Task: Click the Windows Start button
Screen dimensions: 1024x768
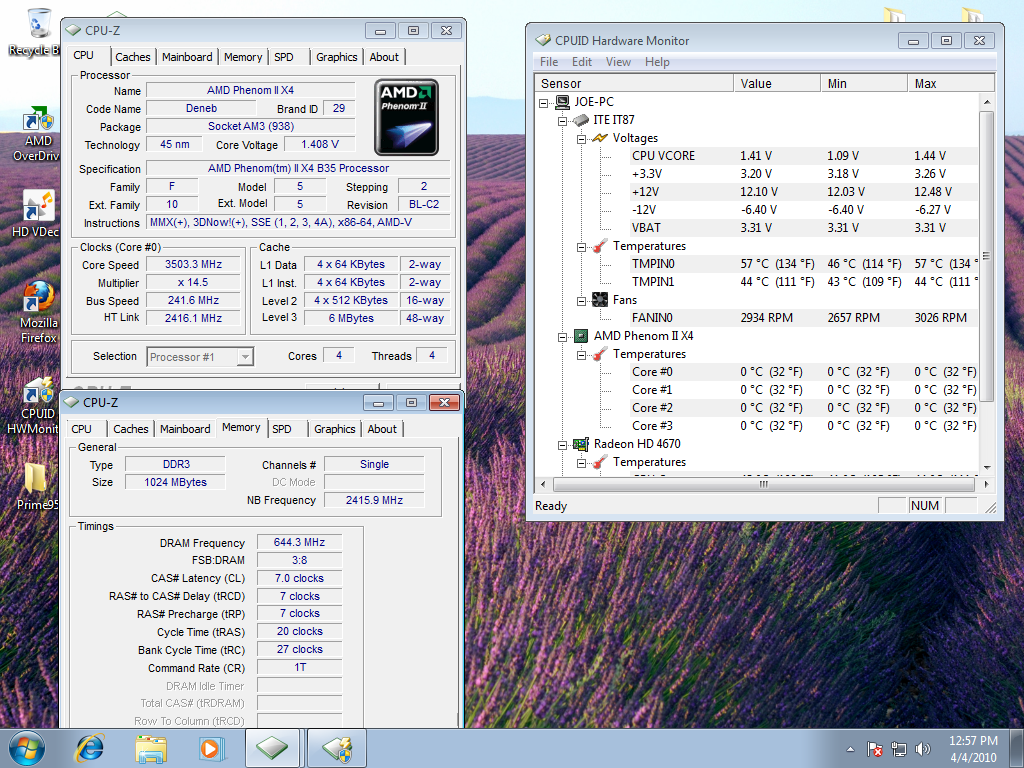Action: pos(27,747)
